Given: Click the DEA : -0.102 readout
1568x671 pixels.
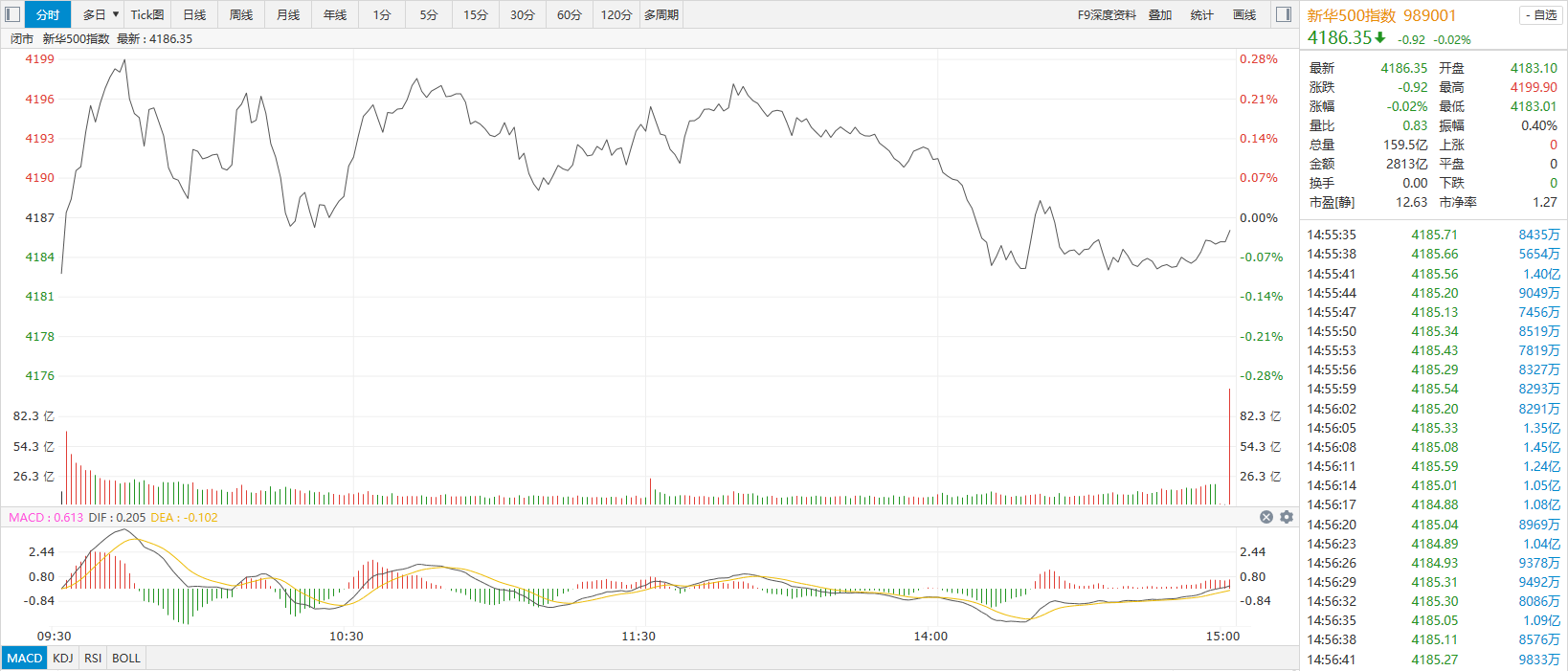Looking at the screenshot, I should 184,517.
